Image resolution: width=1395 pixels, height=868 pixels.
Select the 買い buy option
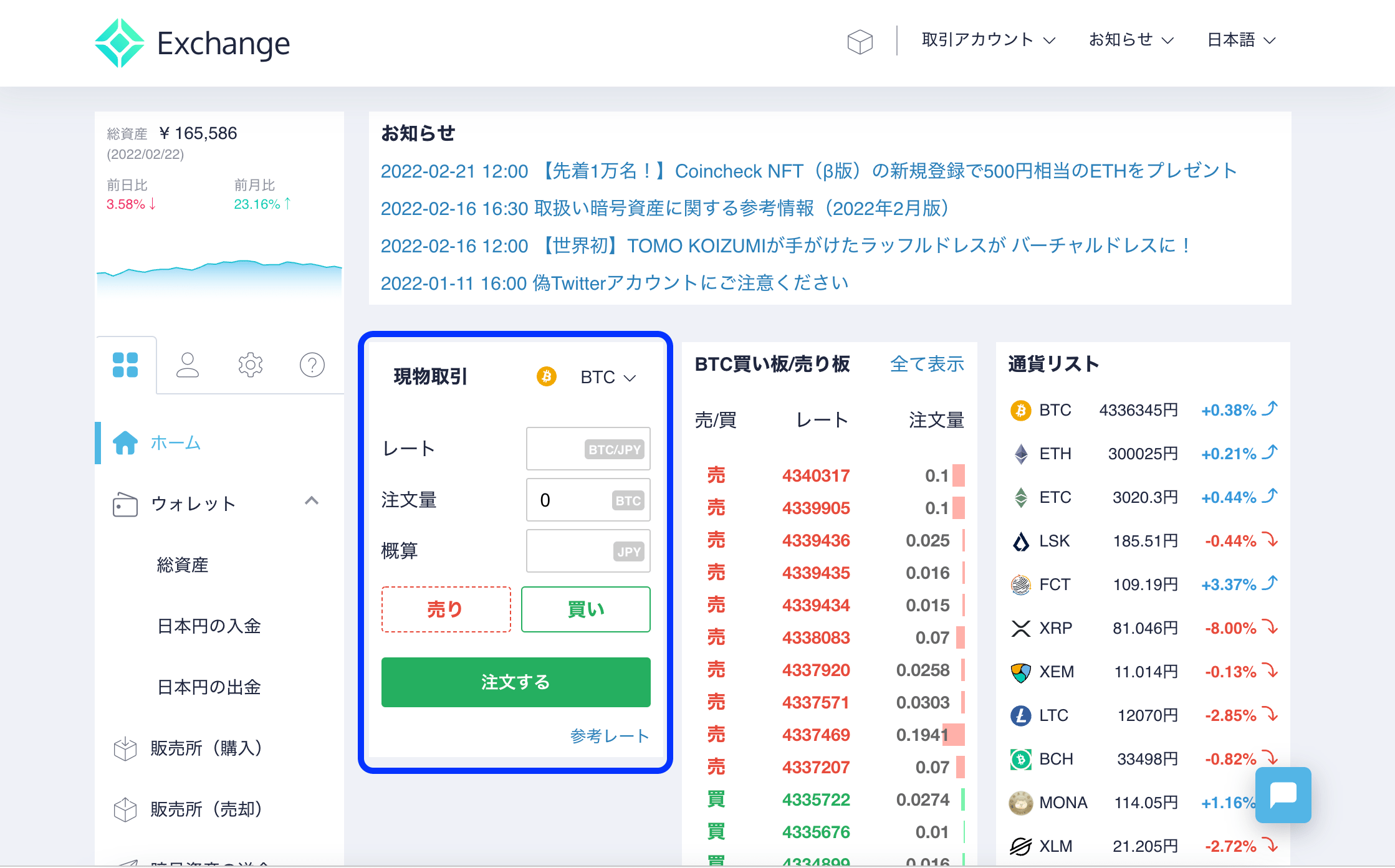(x=585, y=609)
